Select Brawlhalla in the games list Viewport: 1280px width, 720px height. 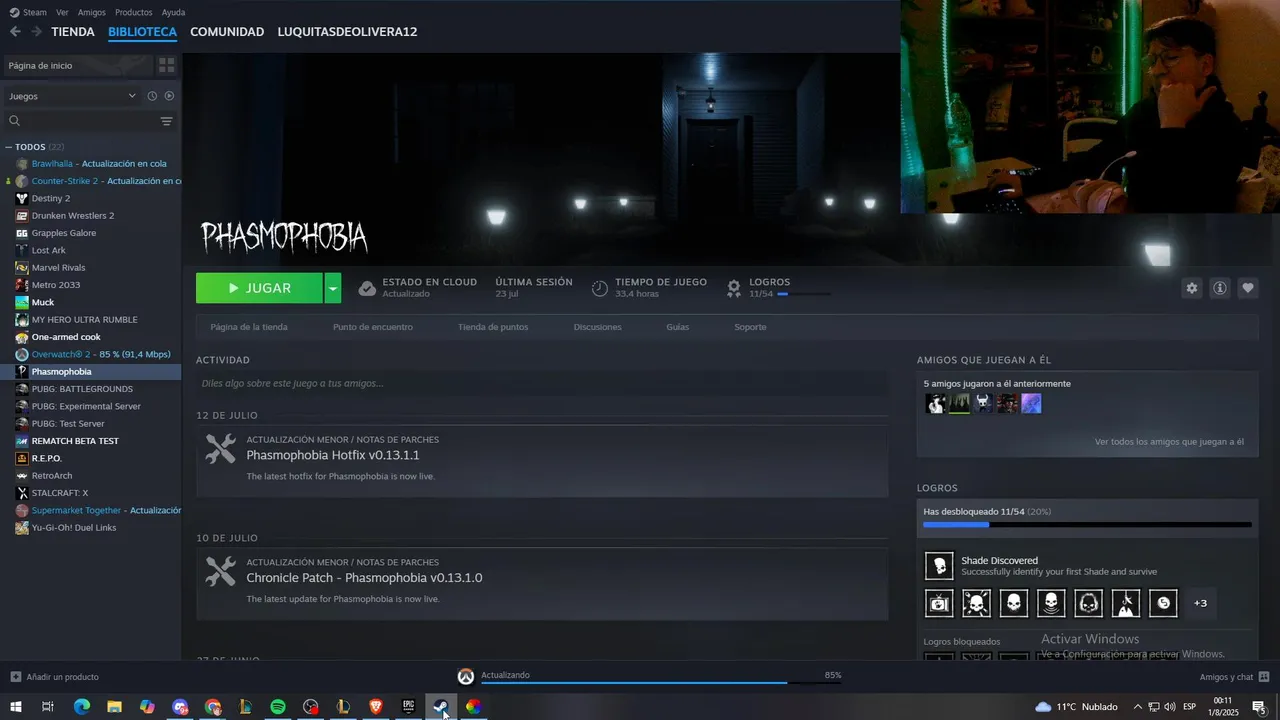(x=91, y=163)
